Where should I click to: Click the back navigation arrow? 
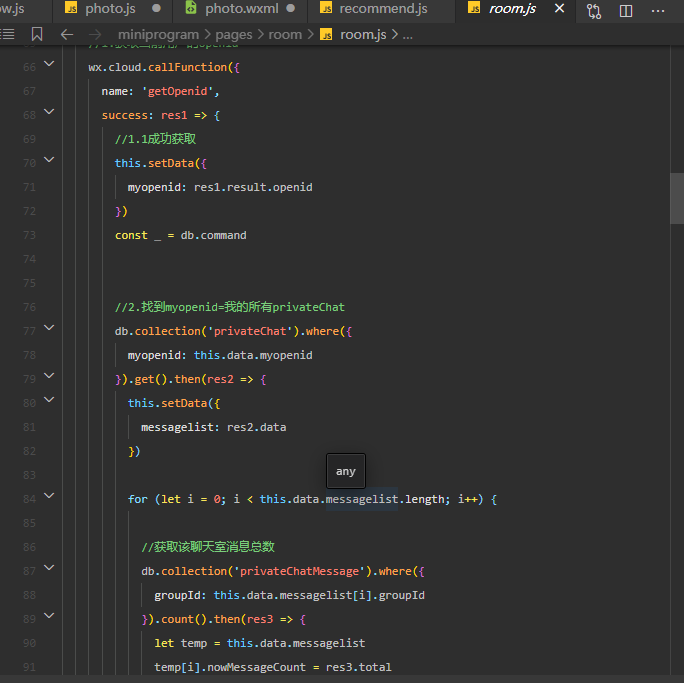coord(67,34)
